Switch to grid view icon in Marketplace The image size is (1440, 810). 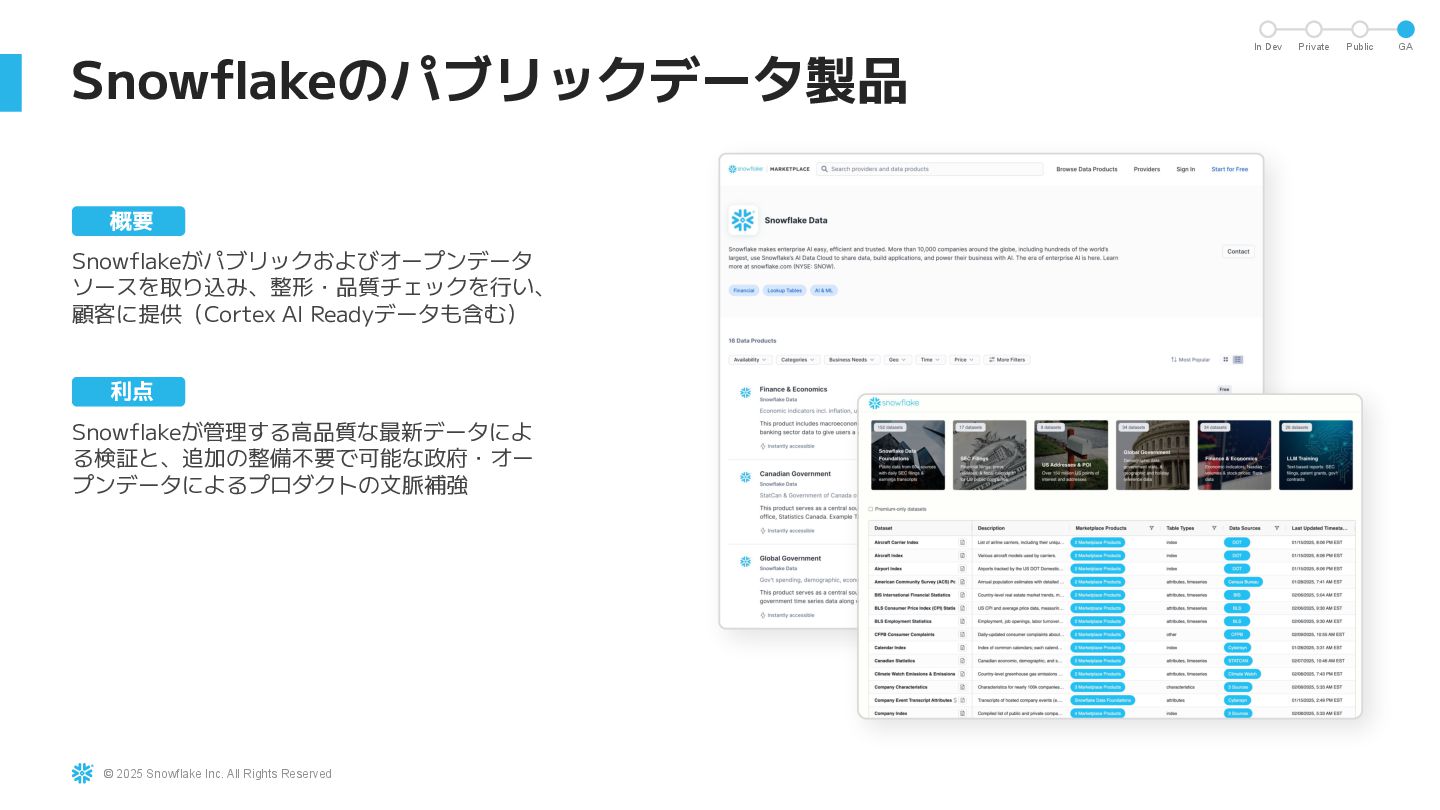coord(1226,359)
